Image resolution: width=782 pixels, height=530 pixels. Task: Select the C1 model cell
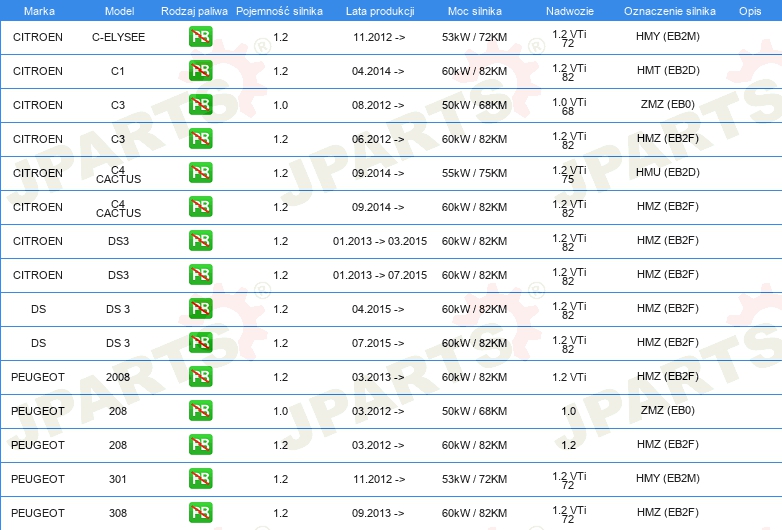(x=118, y=71)
